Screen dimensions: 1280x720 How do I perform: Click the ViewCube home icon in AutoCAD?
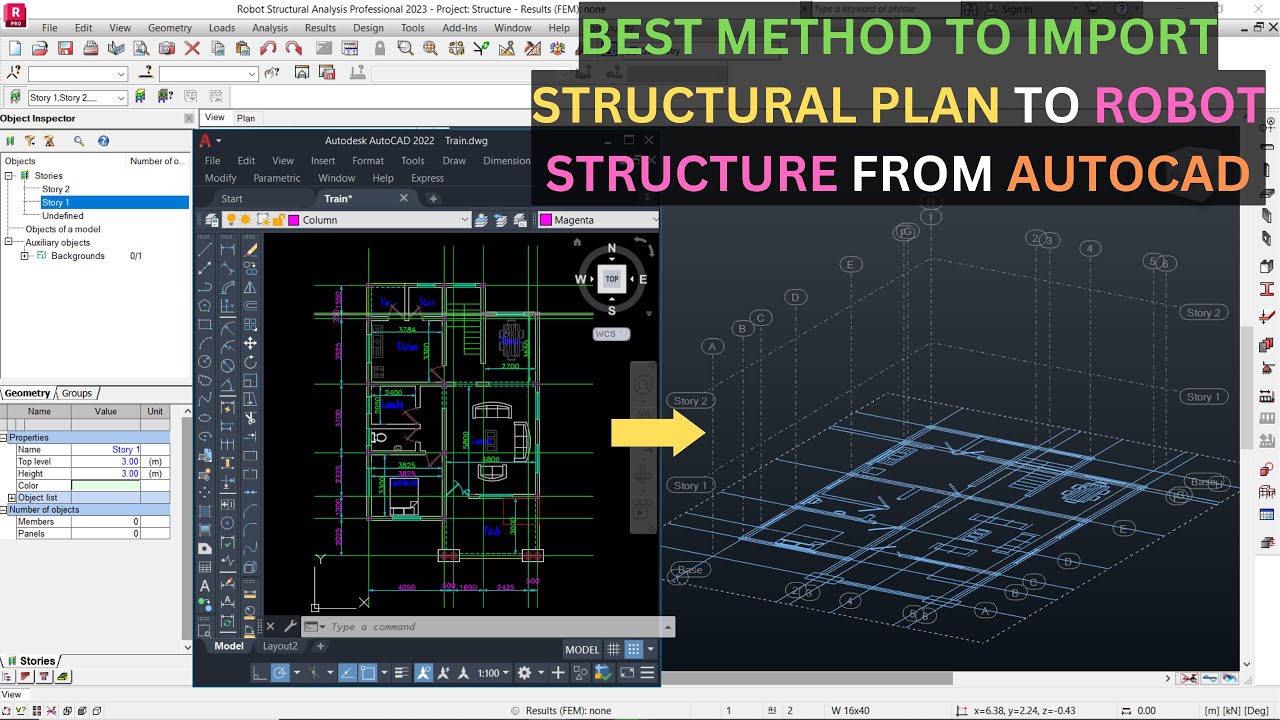tap(577, 241)
